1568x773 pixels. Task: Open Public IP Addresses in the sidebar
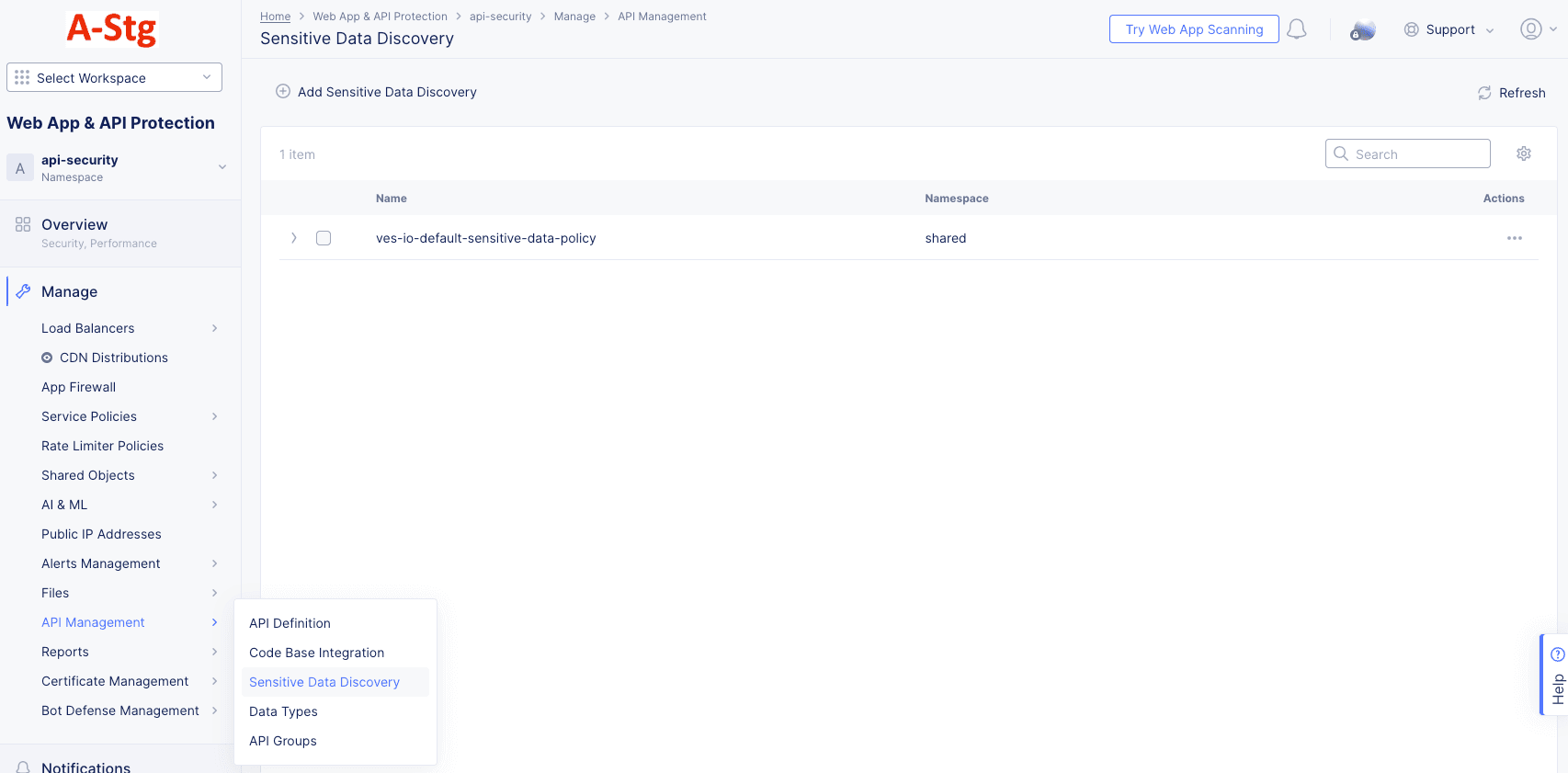(101, 534)
